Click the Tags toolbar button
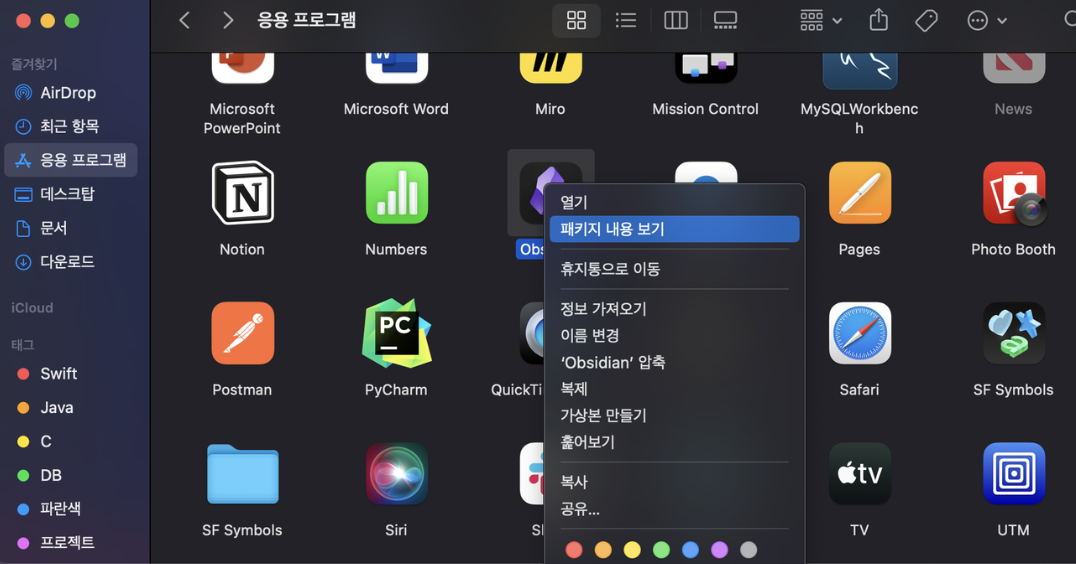The height and width of the screenshot is (564, 1076). (x=926, y=21)
